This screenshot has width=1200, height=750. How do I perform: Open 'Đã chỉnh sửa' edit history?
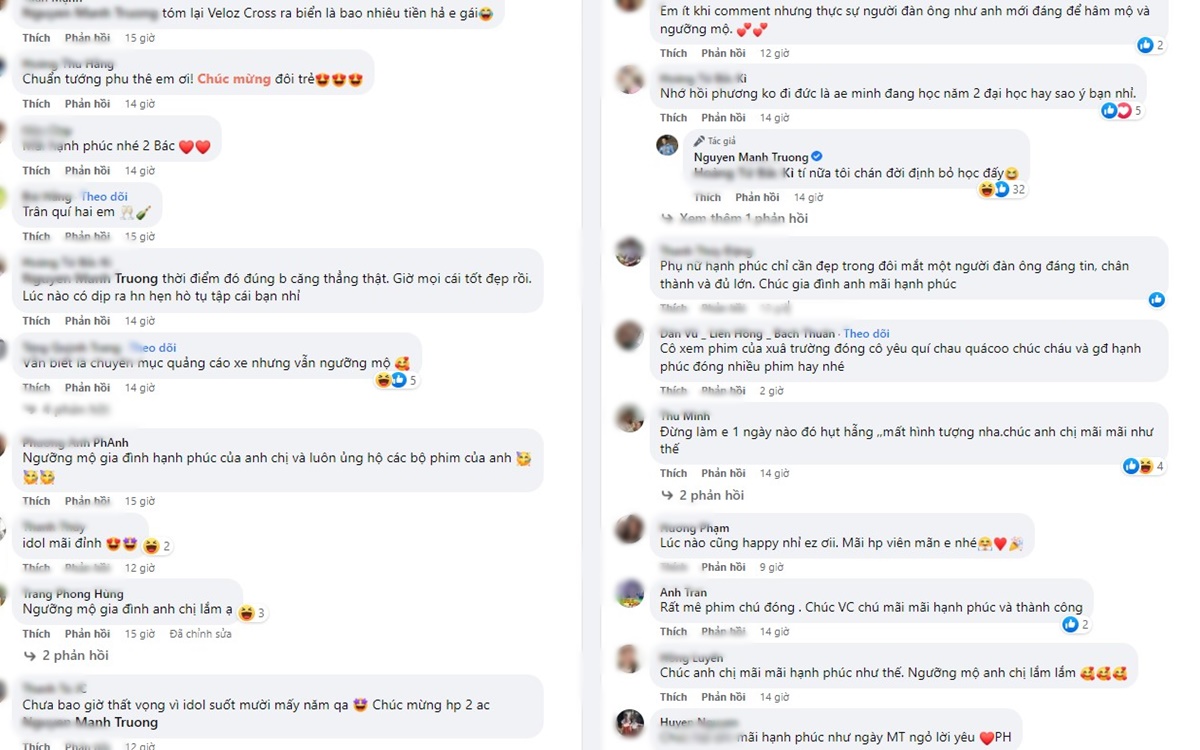coord(200,634)
